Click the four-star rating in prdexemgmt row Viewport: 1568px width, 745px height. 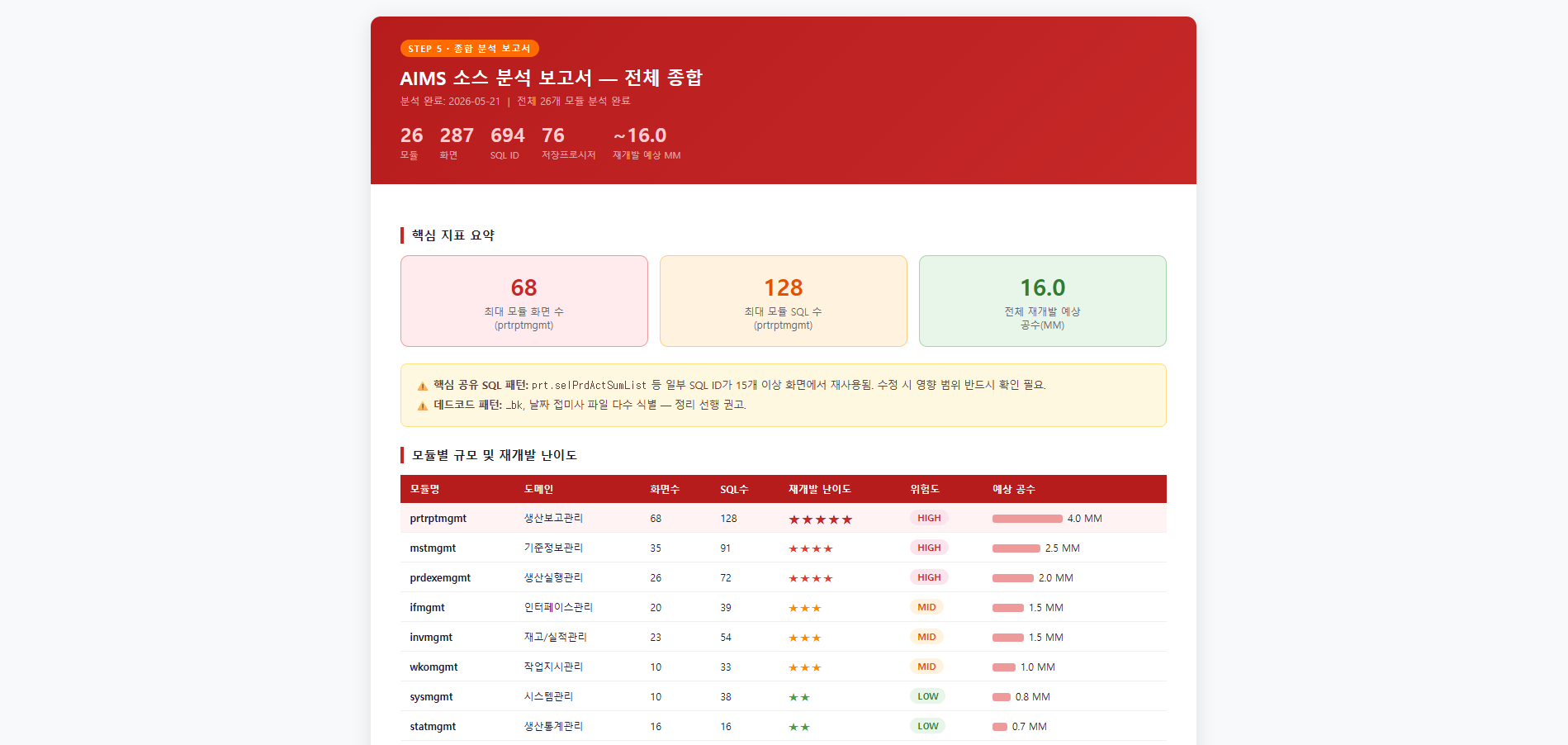pos(811,578)
